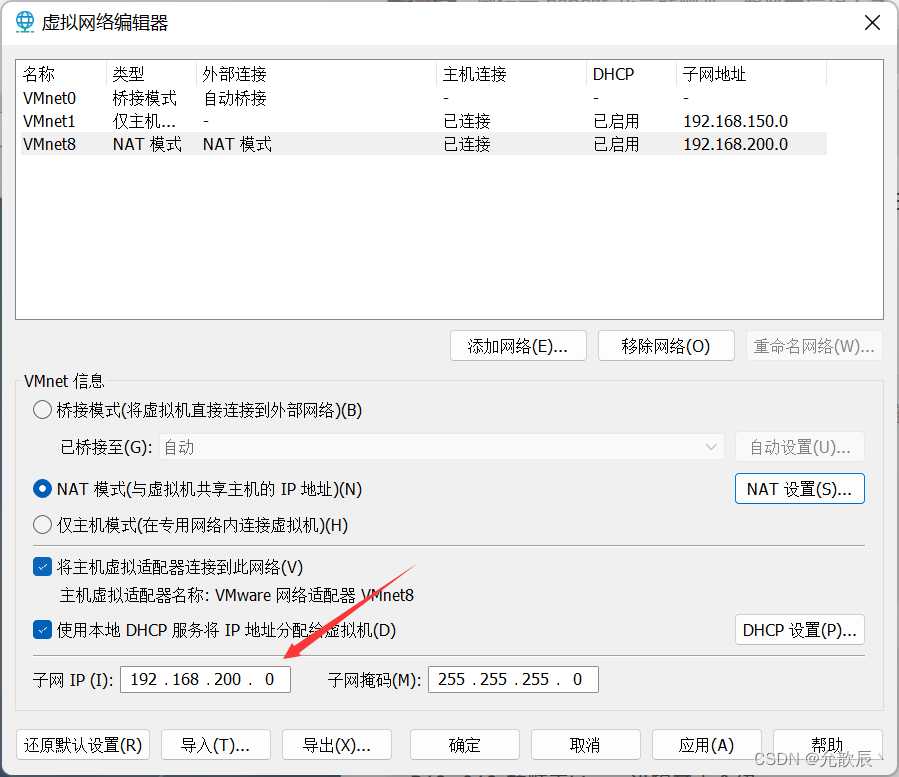Click 还原默认设置(R) button

click(x=83, y=745)
